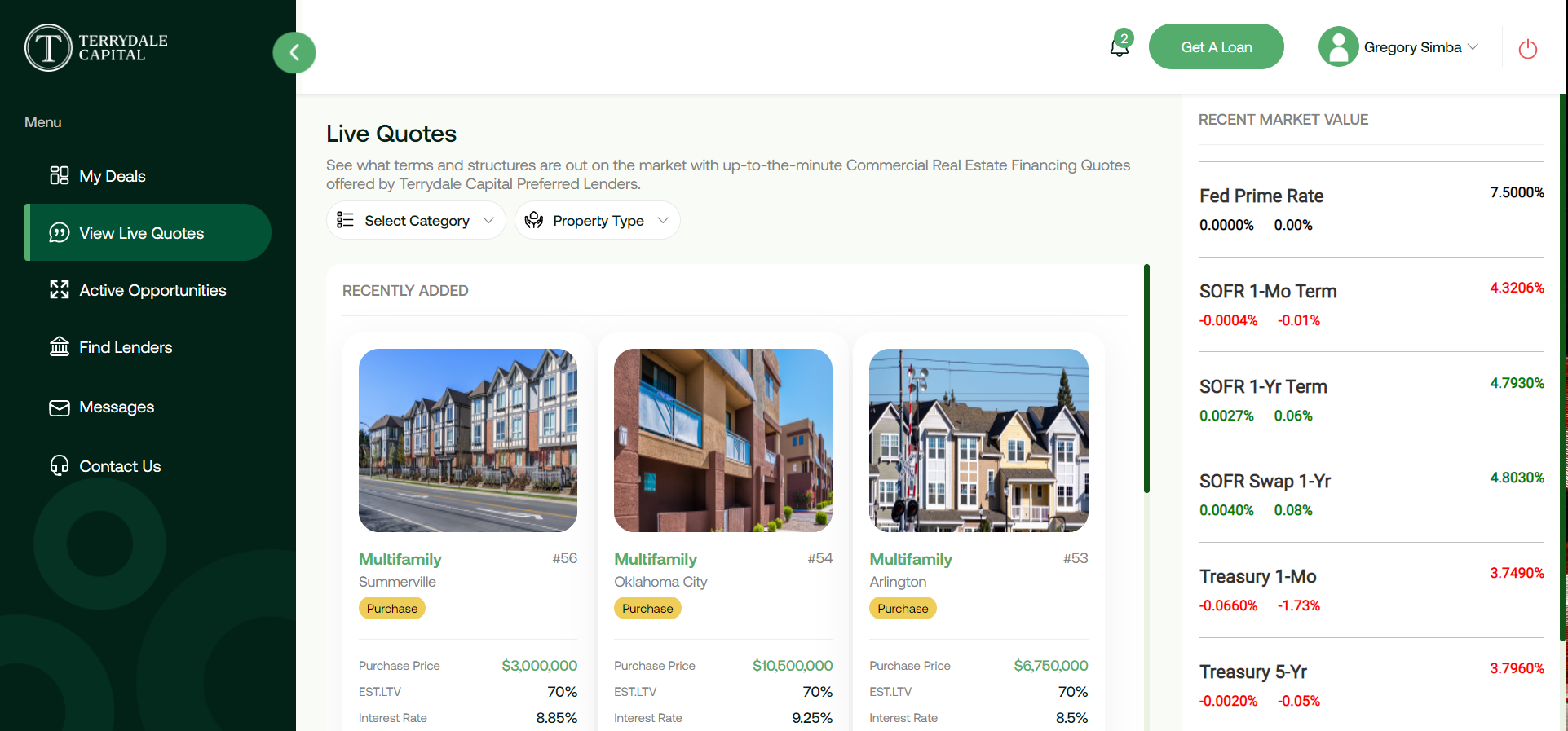
Task: Open the notifications bell
Action: coord(1120,47)
